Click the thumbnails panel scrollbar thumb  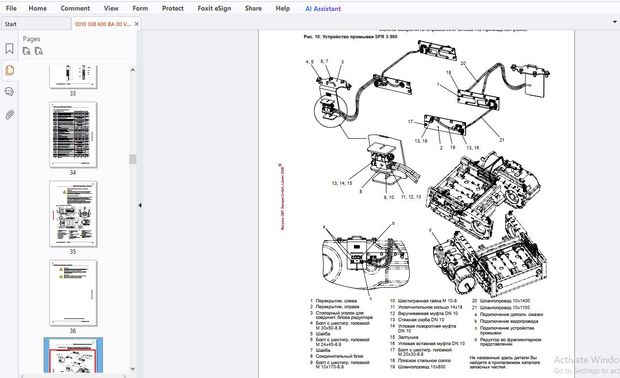133,159
